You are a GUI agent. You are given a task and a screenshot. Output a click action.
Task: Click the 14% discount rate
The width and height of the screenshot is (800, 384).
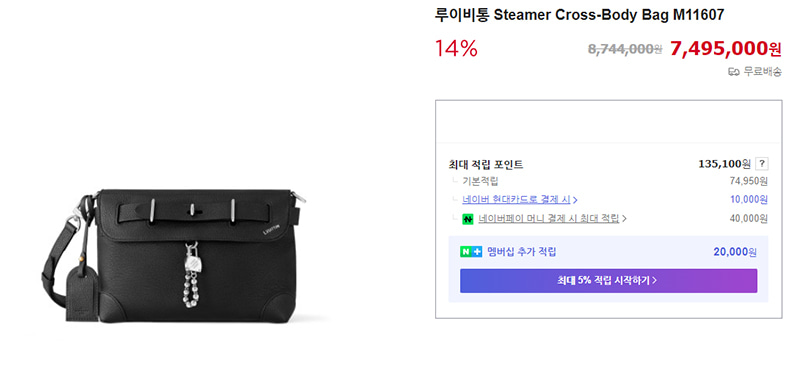456,48
